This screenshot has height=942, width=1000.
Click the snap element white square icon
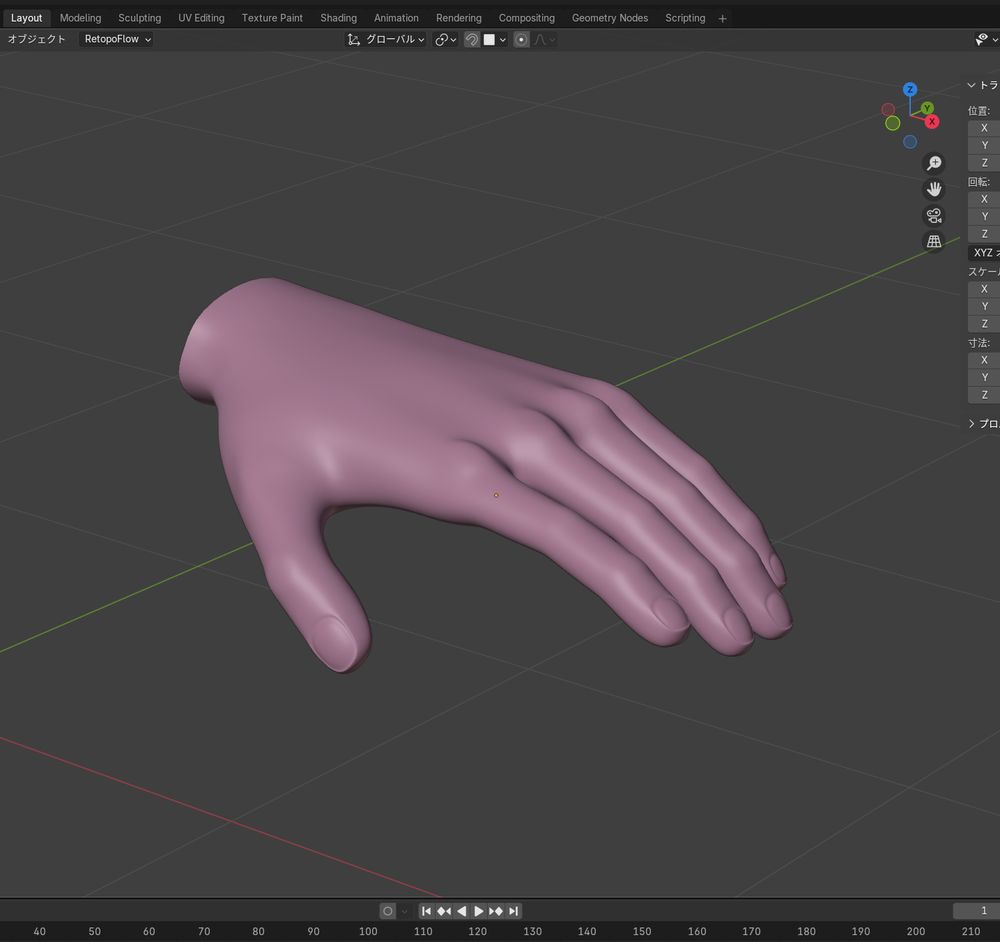[489, 40]
